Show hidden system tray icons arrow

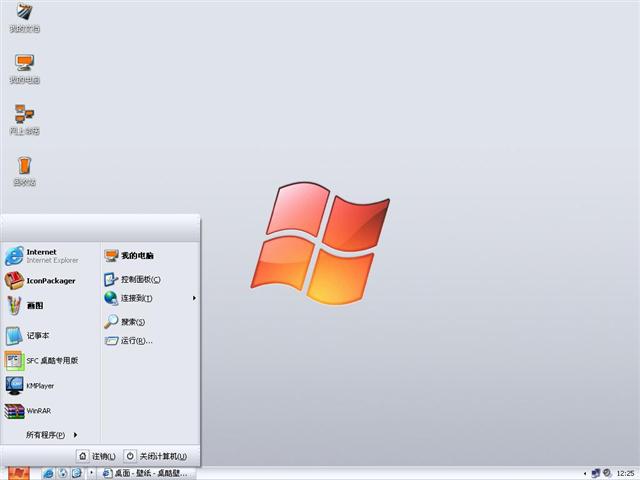coord(585,473)
